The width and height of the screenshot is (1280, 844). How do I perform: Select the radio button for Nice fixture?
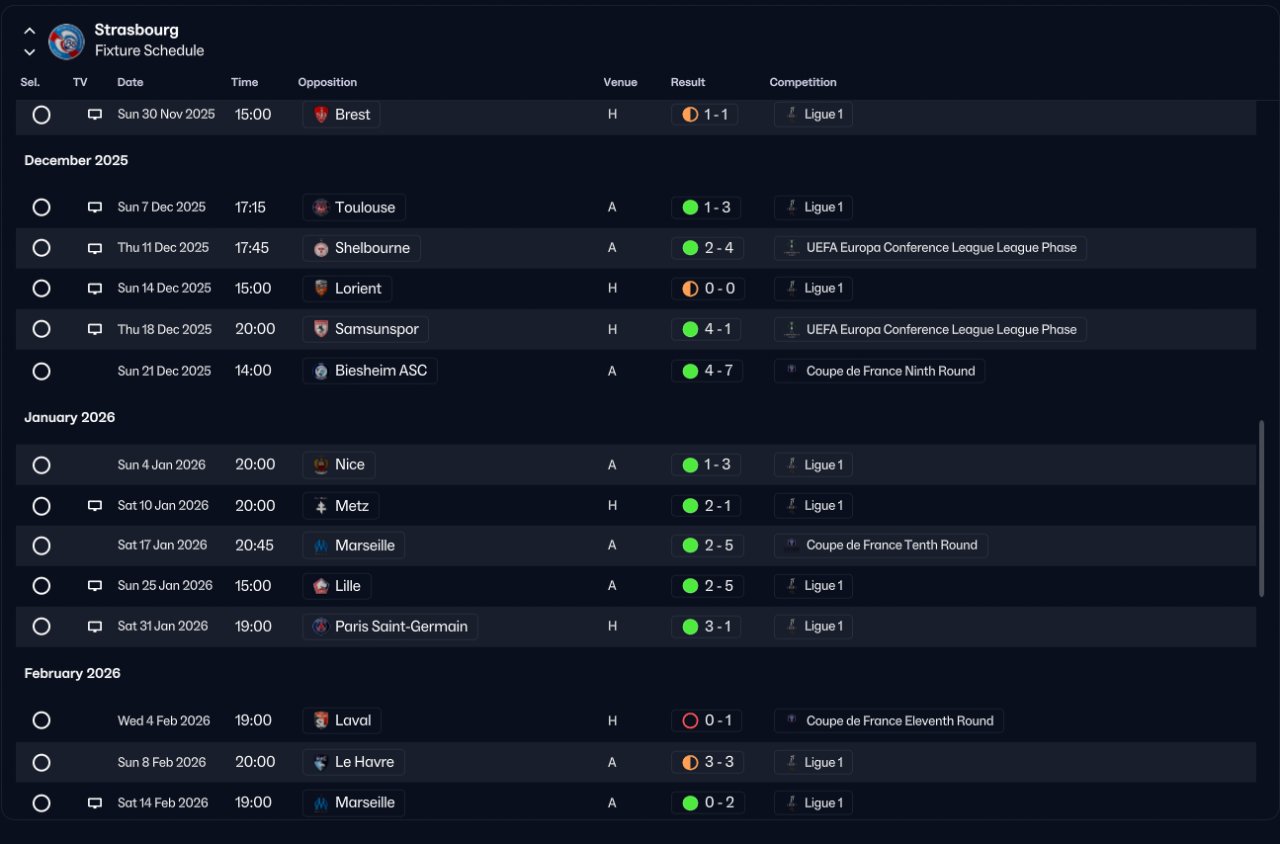(x=41, y=465)
